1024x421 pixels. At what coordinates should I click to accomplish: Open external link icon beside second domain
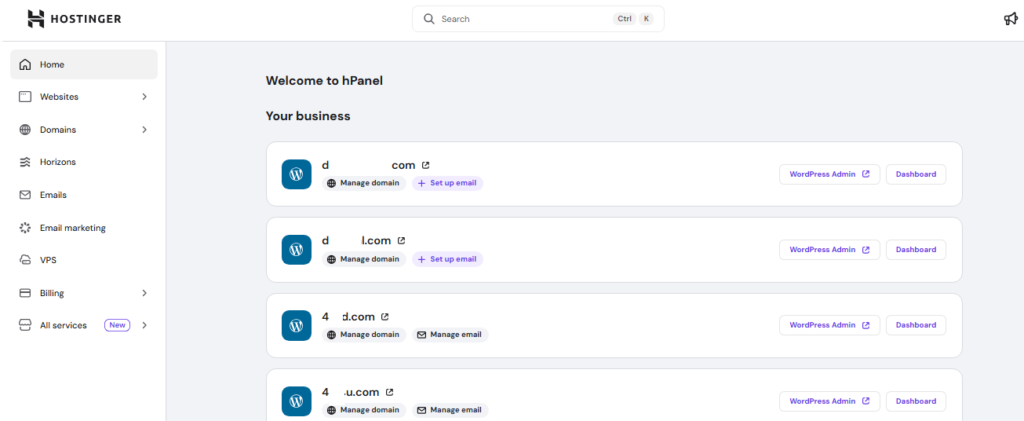[x=401, y=241]
